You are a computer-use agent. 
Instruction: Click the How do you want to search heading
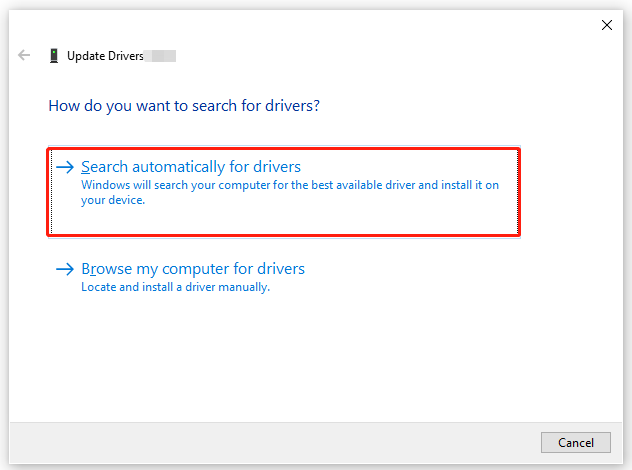click(x=184, y=106)
